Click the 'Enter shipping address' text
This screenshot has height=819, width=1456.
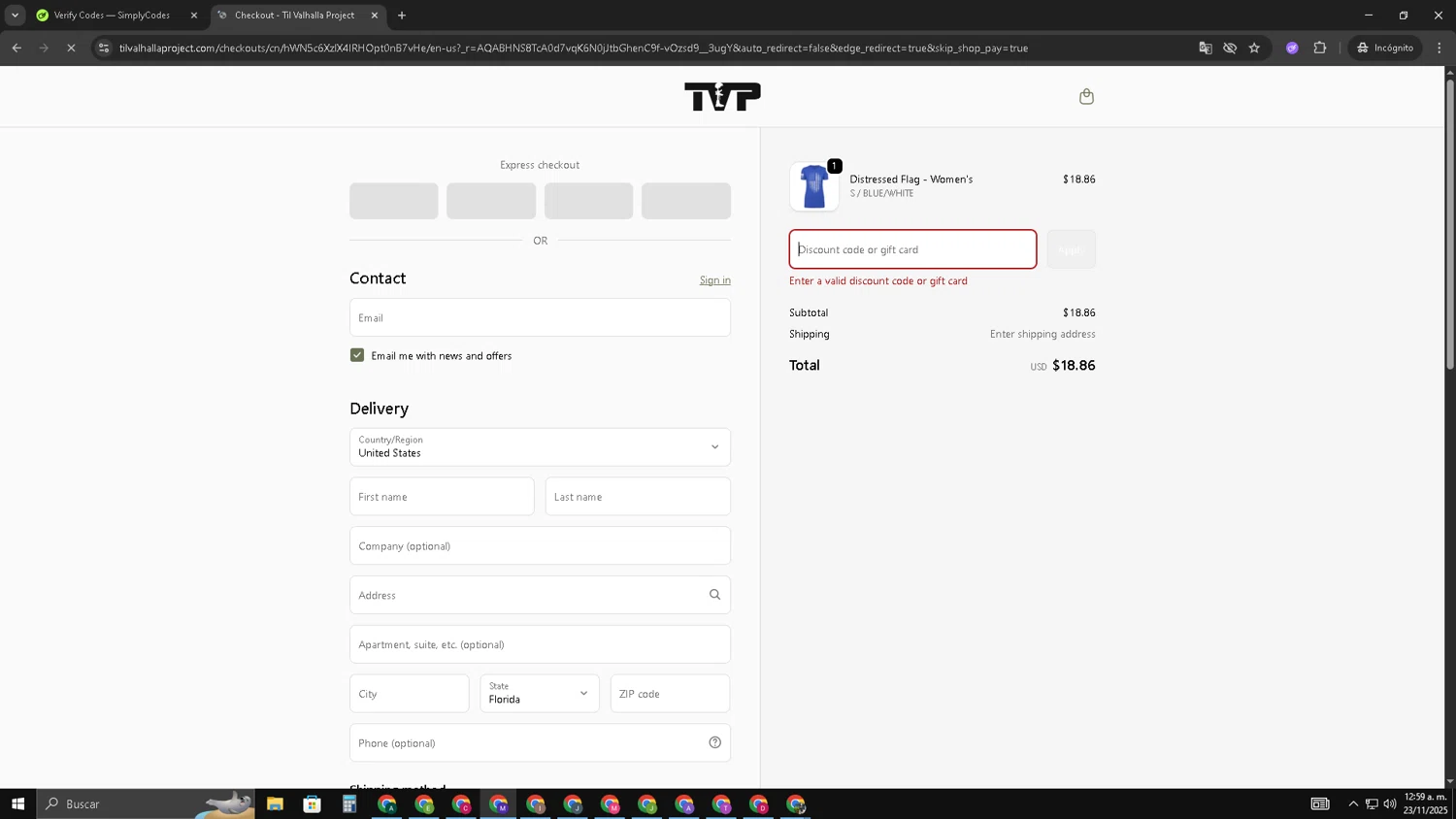(1042, 334)
